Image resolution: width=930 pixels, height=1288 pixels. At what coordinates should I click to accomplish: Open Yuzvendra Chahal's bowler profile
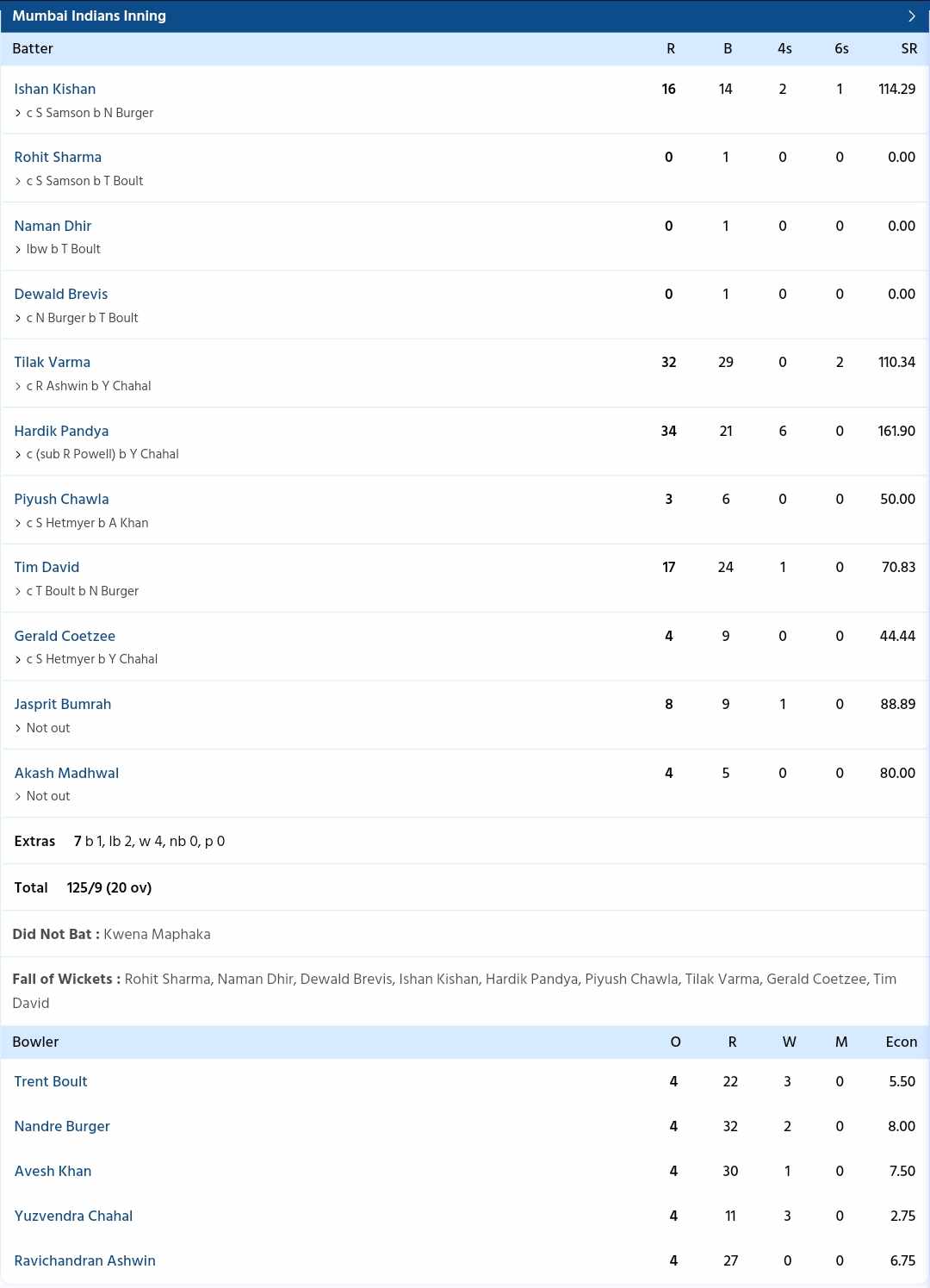(x=73, y=1216)
